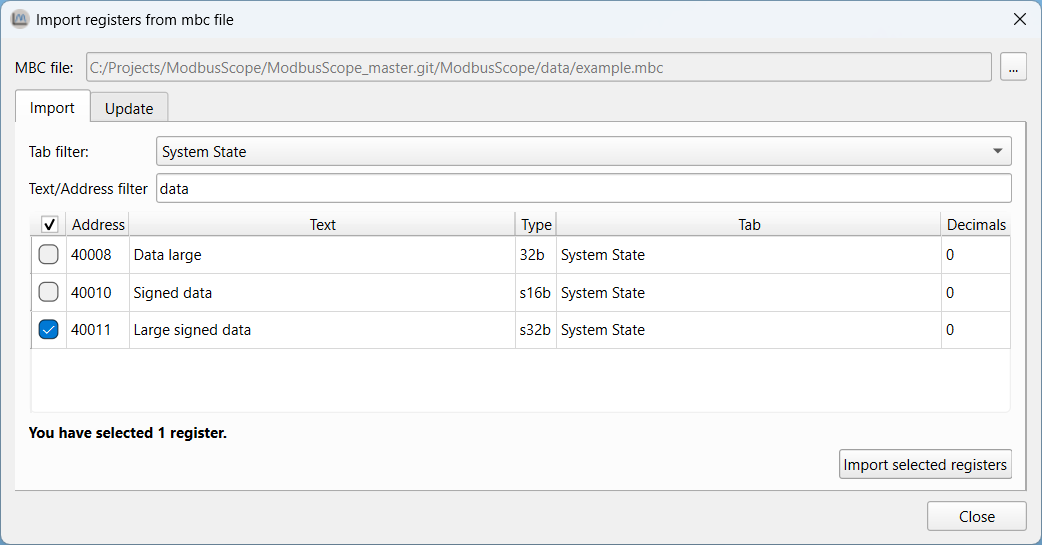The width and height of the screenshot is (1042, 545).
Task: Check the Data large register checkbox
Action: (49, 255)
